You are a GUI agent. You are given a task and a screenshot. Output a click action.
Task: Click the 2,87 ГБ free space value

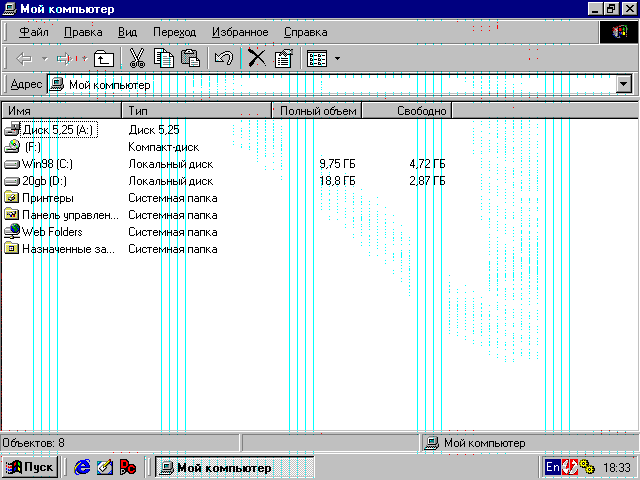(427, 181)
